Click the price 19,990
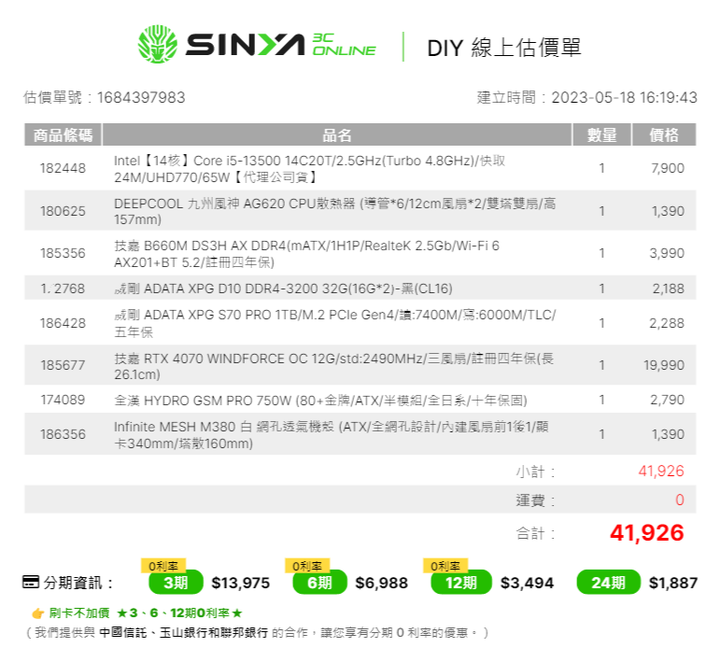 (664, 365)
